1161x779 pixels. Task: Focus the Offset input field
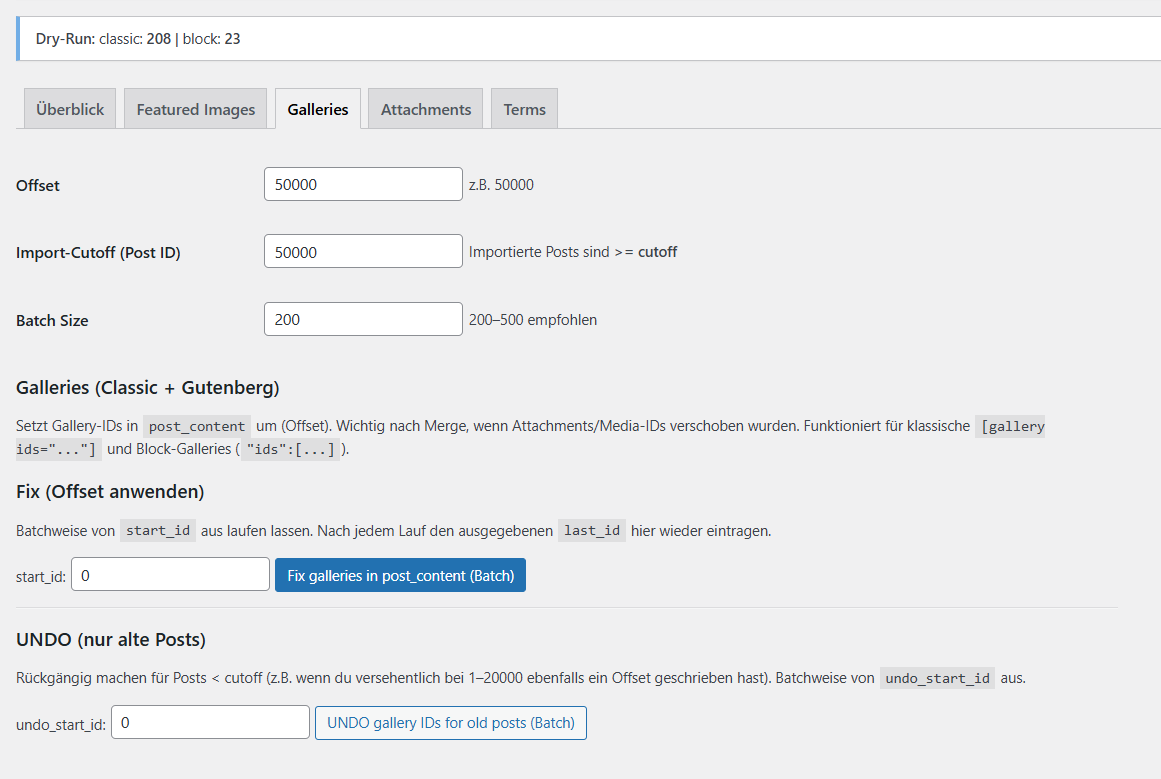tap(363, 184)
